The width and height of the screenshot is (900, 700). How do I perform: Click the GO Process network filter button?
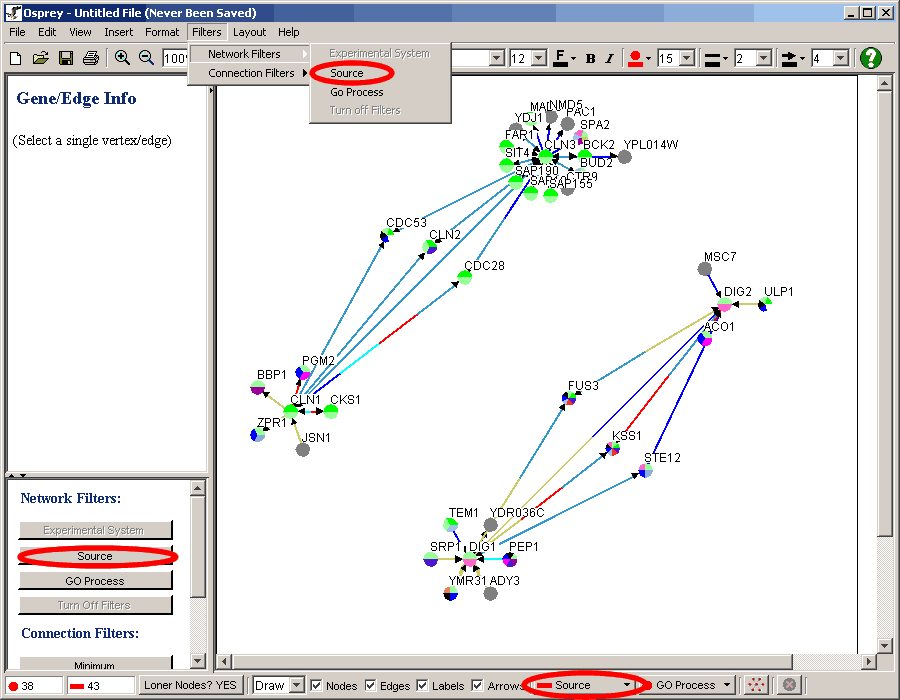[x=95, y=581]
